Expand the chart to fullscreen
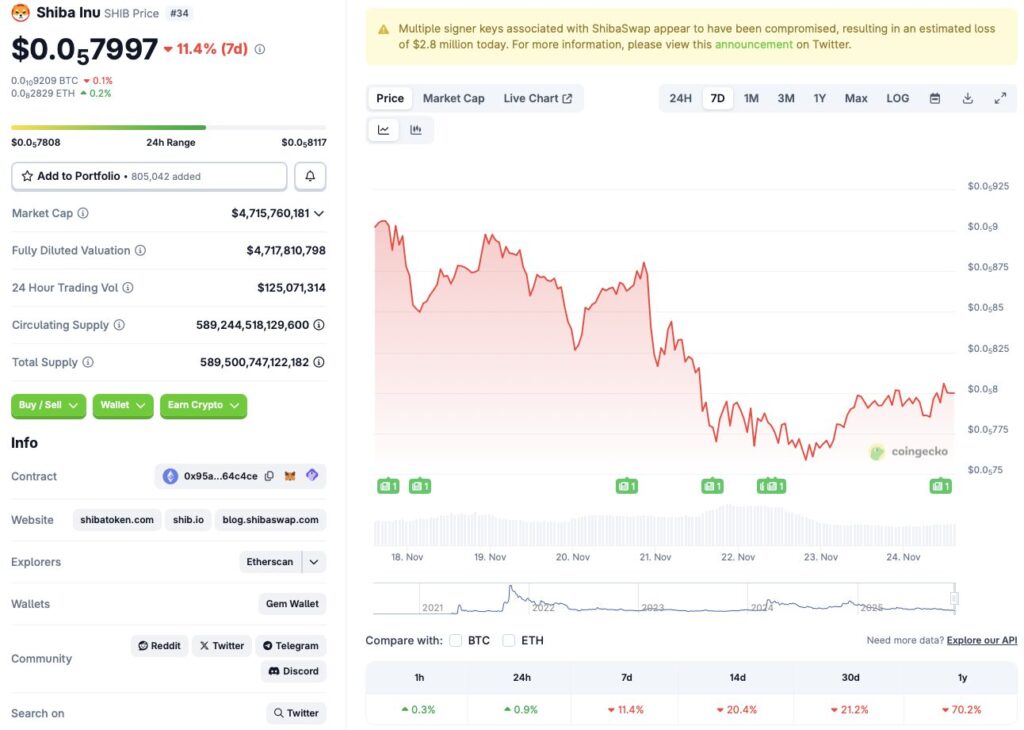The height and width of the screenshot is (730, 1024). pyautogui.click(x=1000, y=98)
